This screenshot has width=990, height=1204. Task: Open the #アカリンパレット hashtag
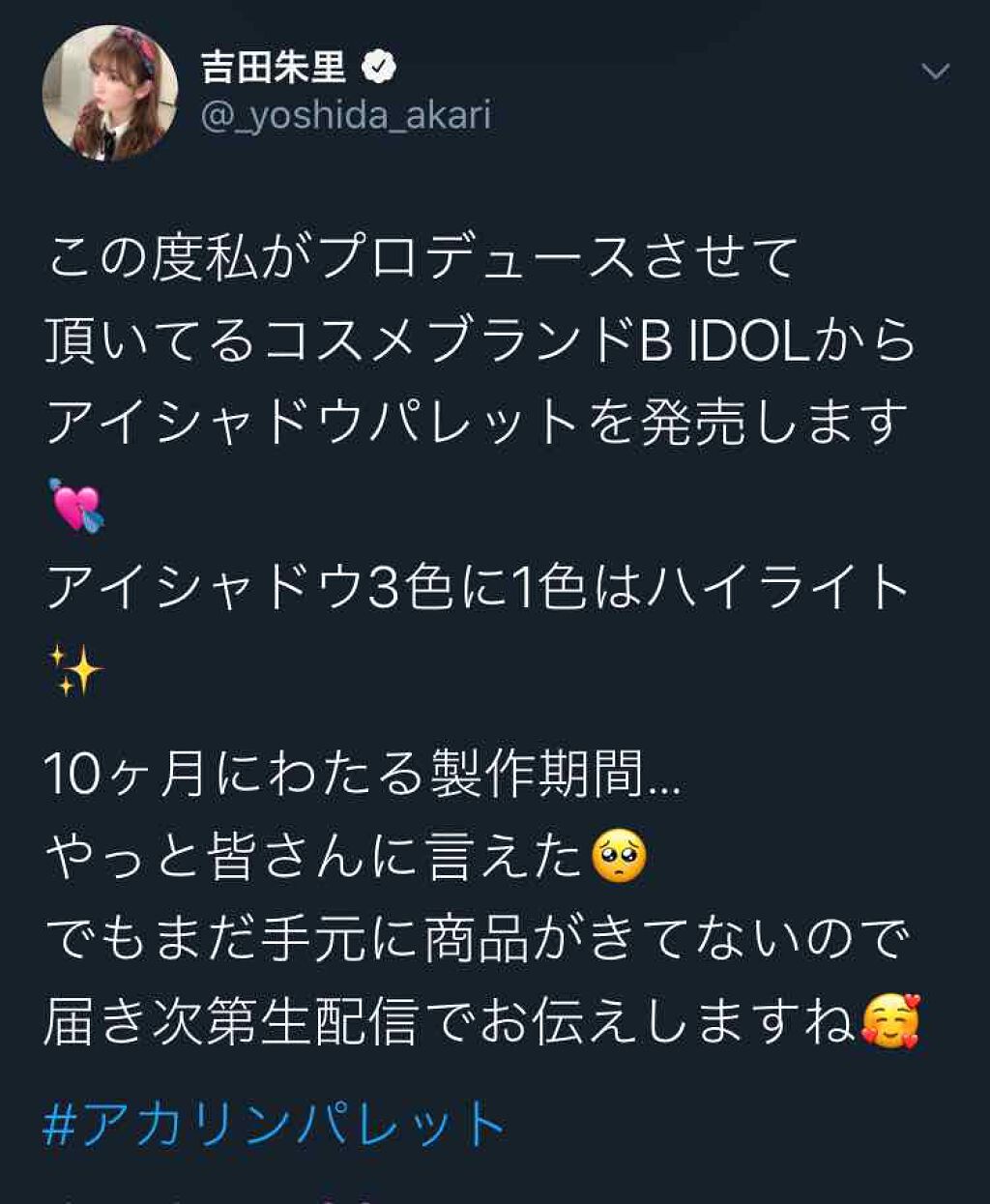click(275, 1125)
